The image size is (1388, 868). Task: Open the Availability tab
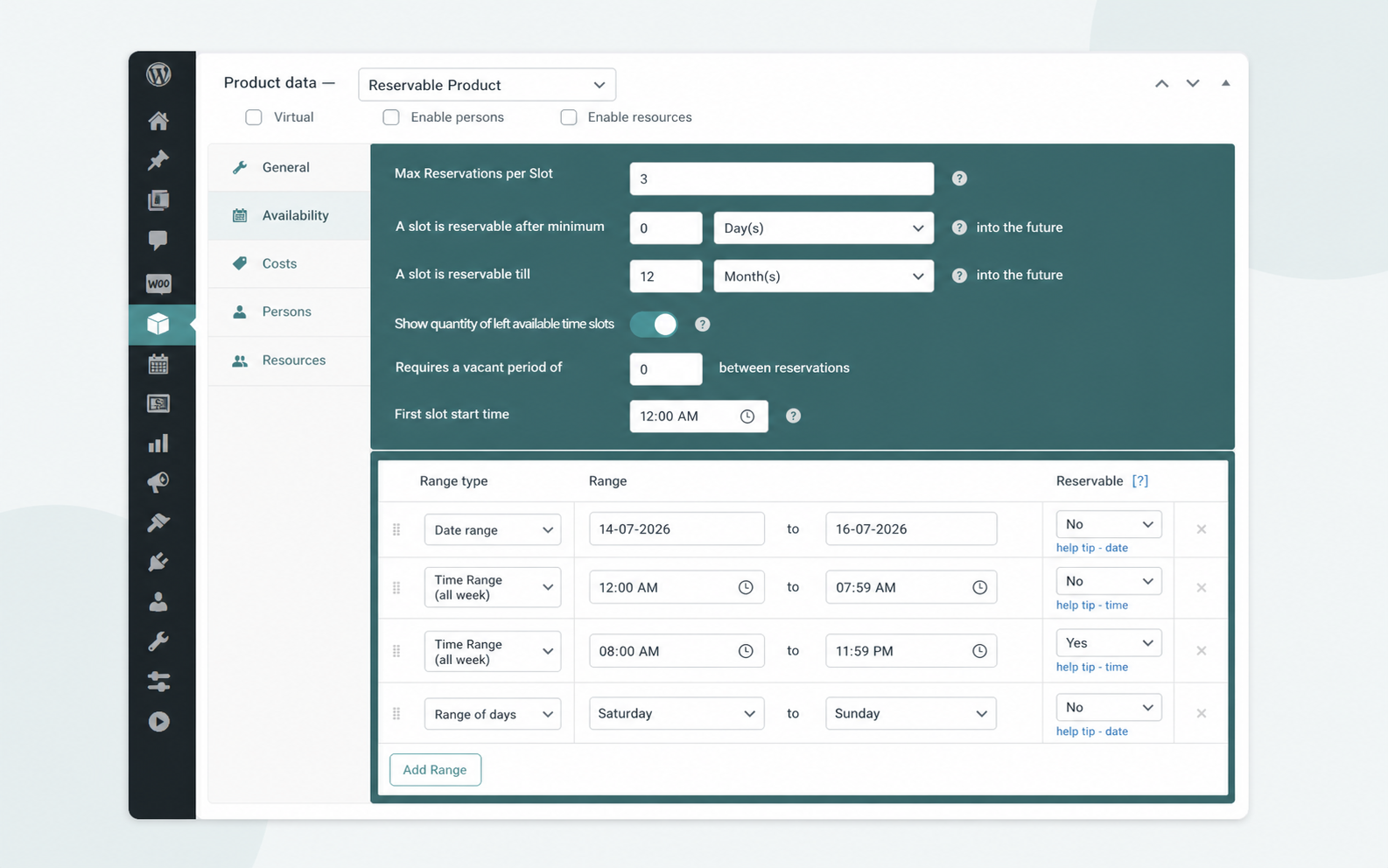[x=290, y=215]
